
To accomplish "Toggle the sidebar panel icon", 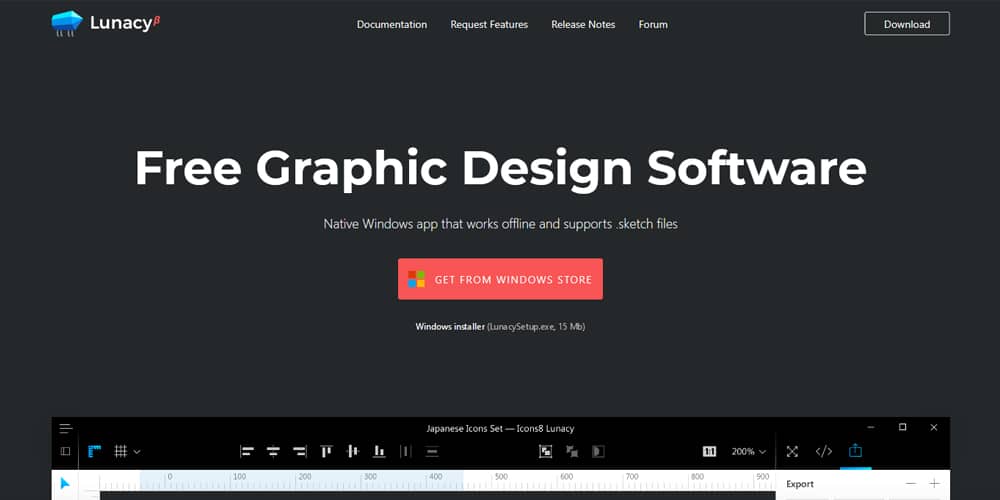I will [66, 451].
